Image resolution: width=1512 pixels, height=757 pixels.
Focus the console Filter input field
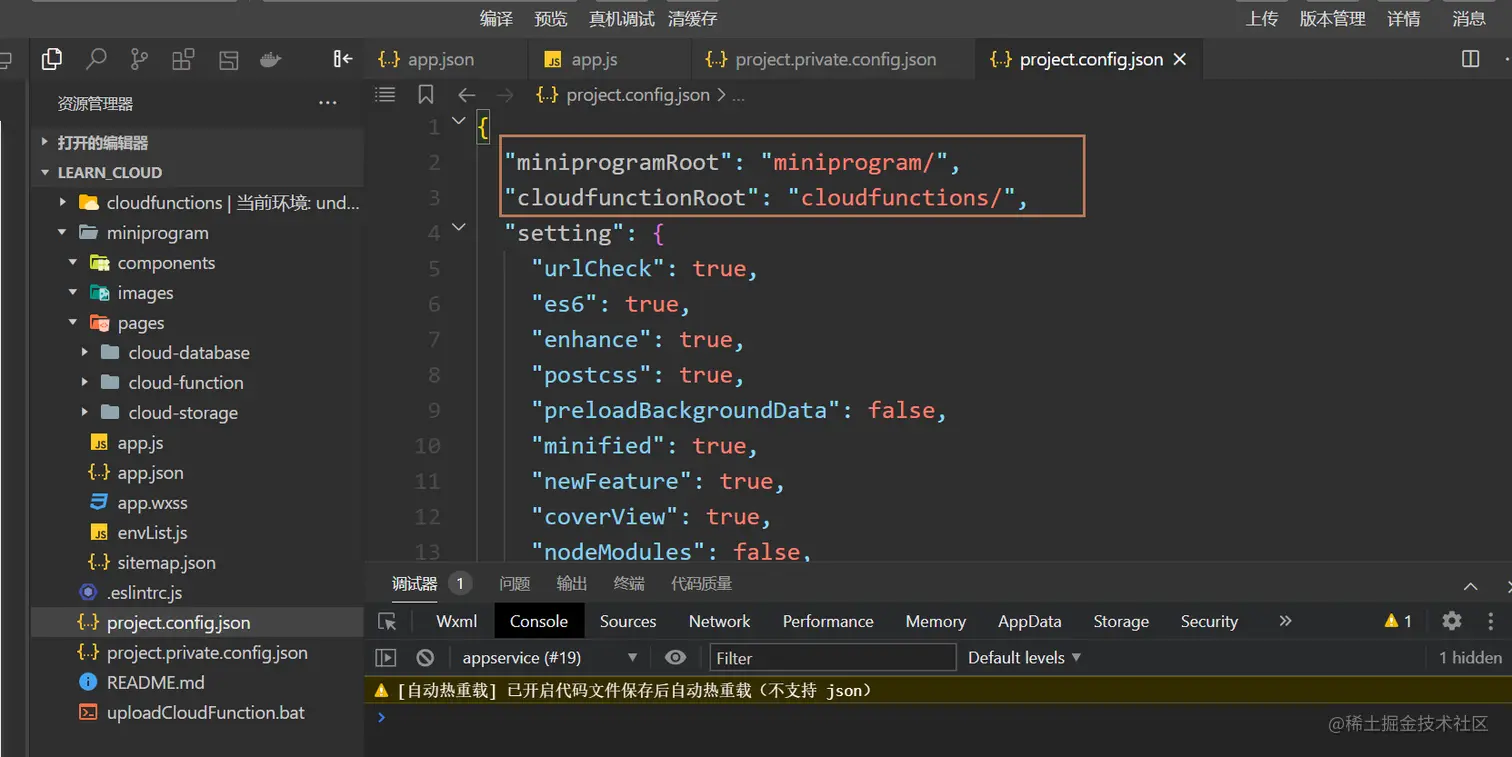click(833, 657)
